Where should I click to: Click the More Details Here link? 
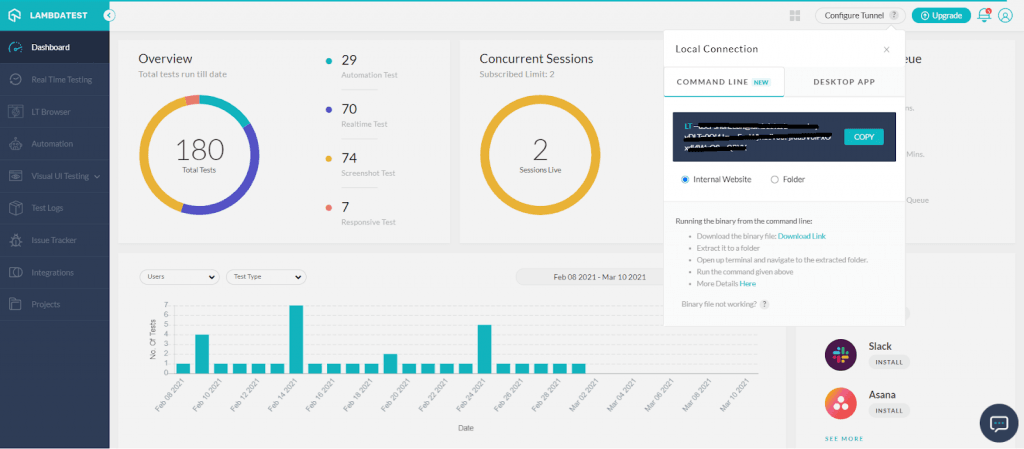(x=748, y=284)
